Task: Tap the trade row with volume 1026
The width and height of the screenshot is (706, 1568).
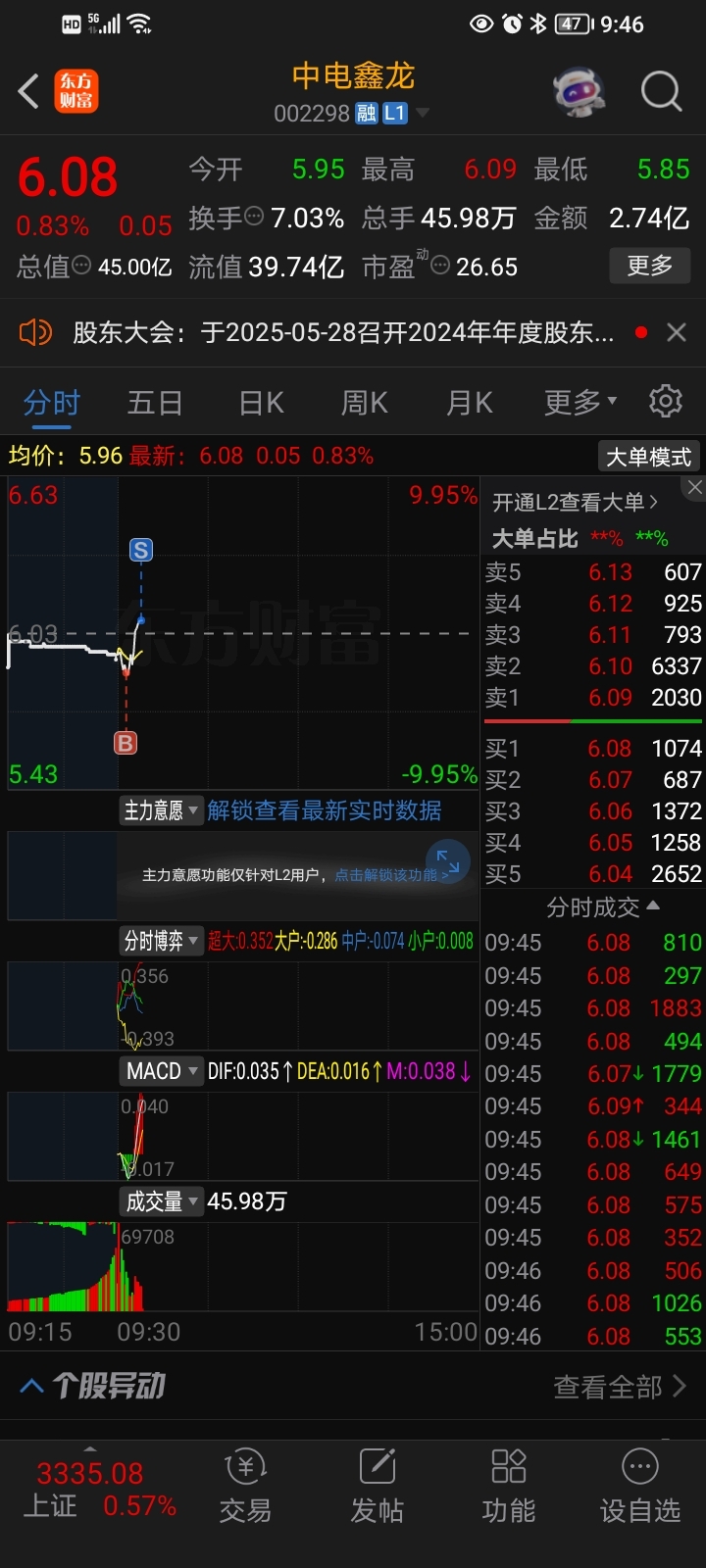Action: point(593,1303)
